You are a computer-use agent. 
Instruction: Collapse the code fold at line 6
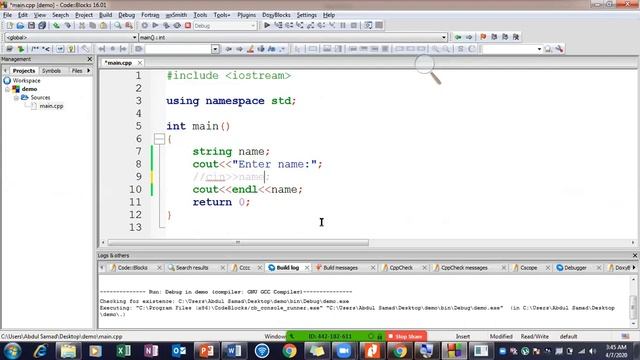tap(159, 139)
